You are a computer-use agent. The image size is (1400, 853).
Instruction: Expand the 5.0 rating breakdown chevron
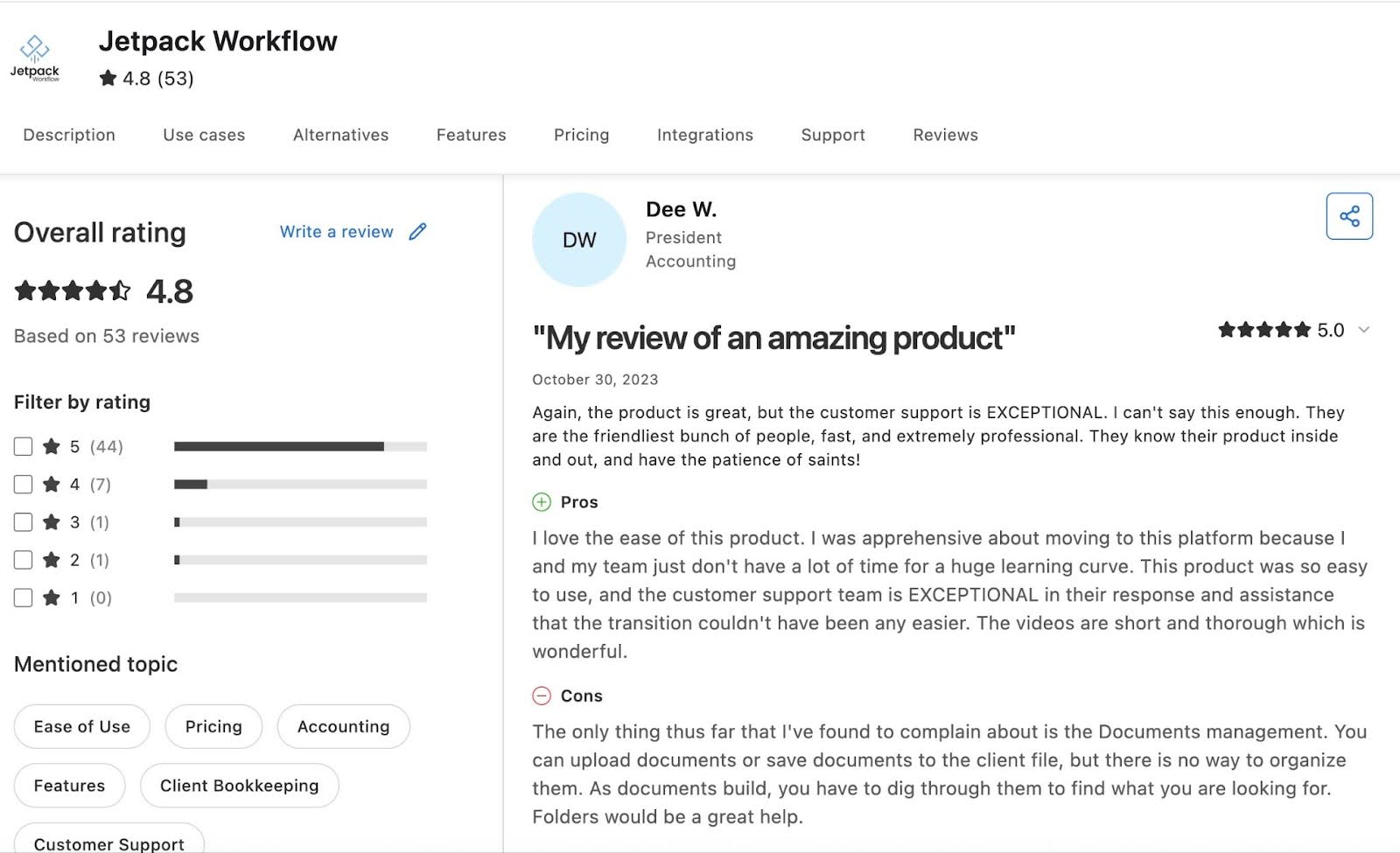[1363, 331]
